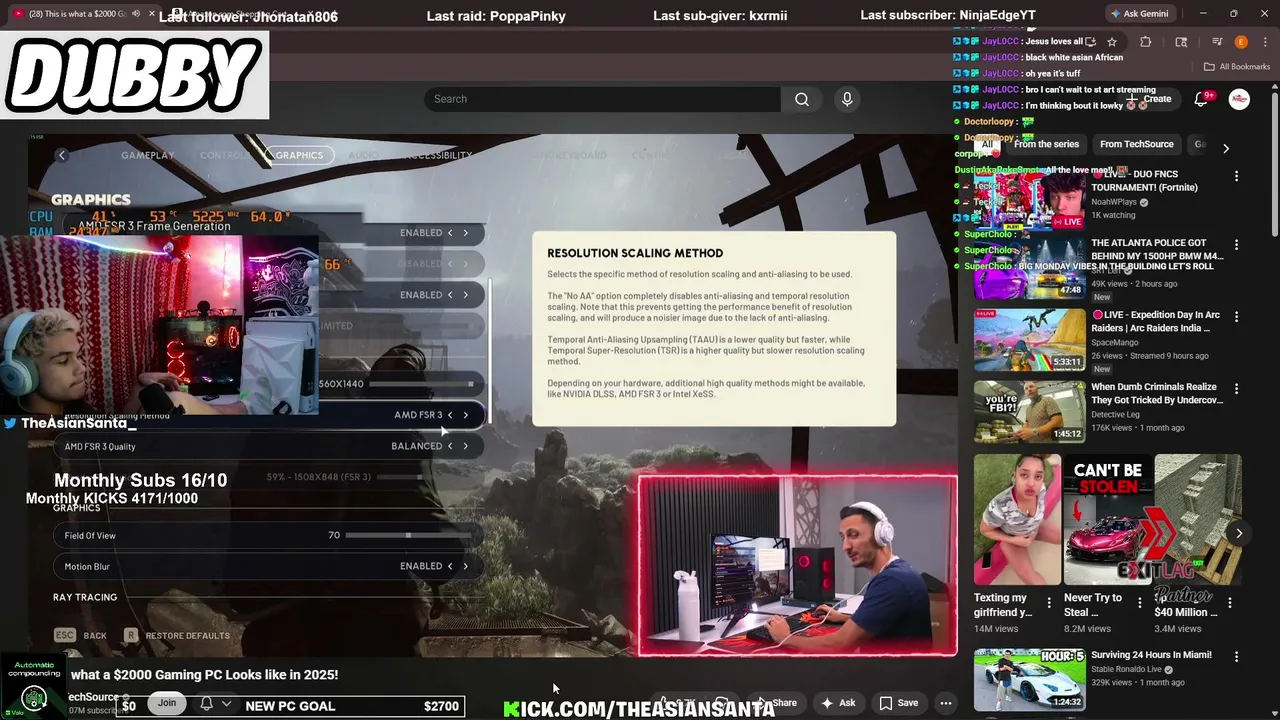1280x720 pixels.
Task: Click left arrow on Frame Generation row
Action: 450,233
